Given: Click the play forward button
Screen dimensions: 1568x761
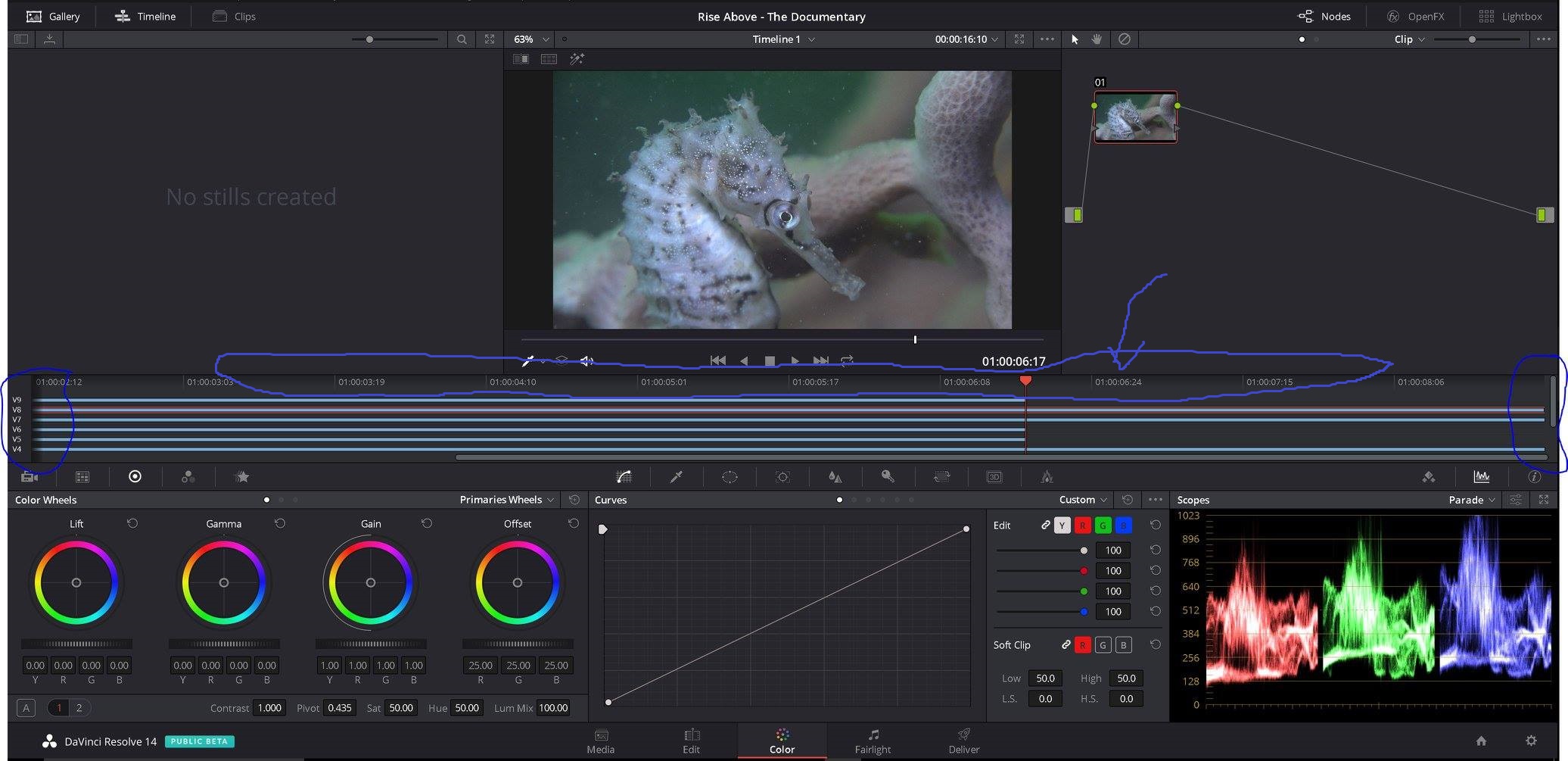Looking at the screenshot, I should [795, 361].
